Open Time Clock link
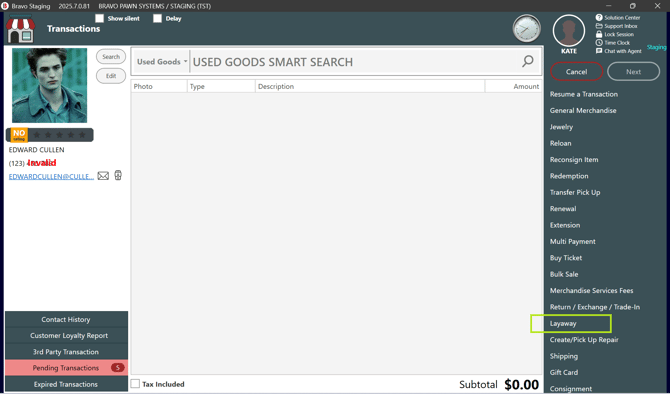Image resolution: width=670 pixels, height=394 pixels. [x=613, y=43]
